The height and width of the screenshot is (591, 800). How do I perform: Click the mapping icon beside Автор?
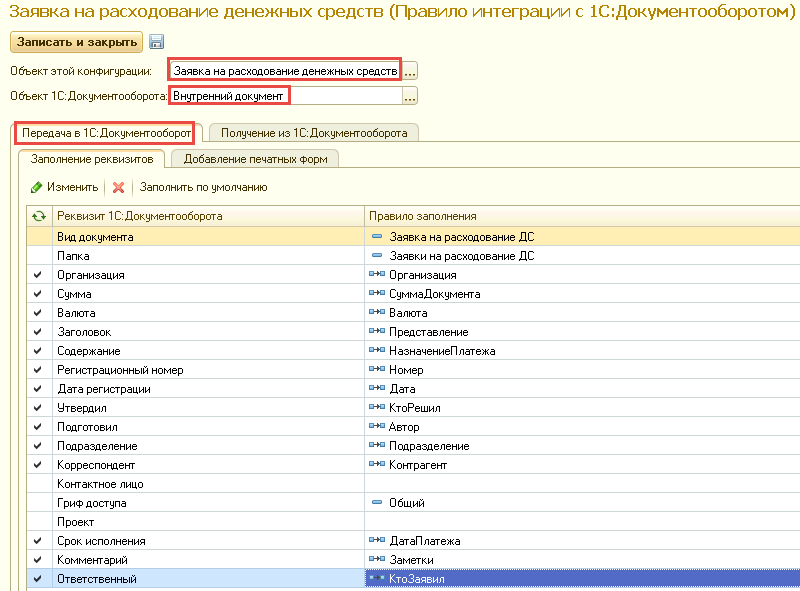tap(377, 427)
